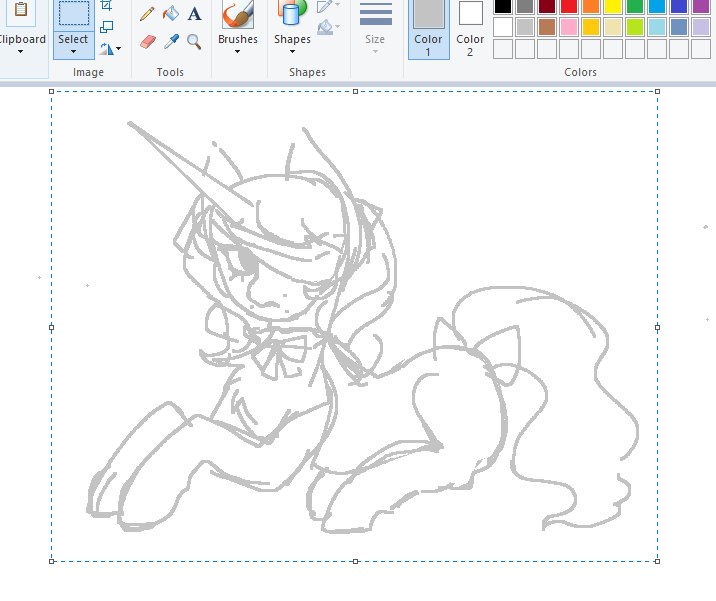This screenshot has height=601, width=716.
Task: Select the green color swatch
Action: click(x=635, y=6)
